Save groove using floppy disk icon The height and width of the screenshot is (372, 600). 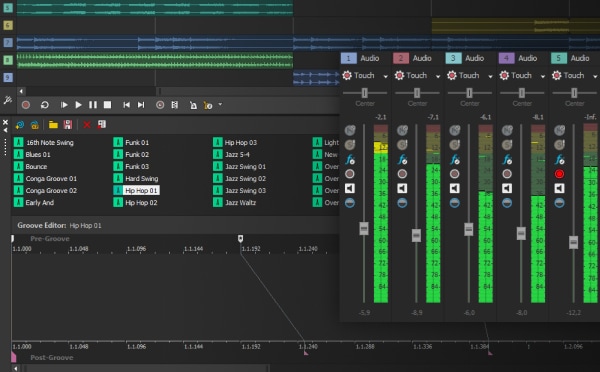click(68, 124)
